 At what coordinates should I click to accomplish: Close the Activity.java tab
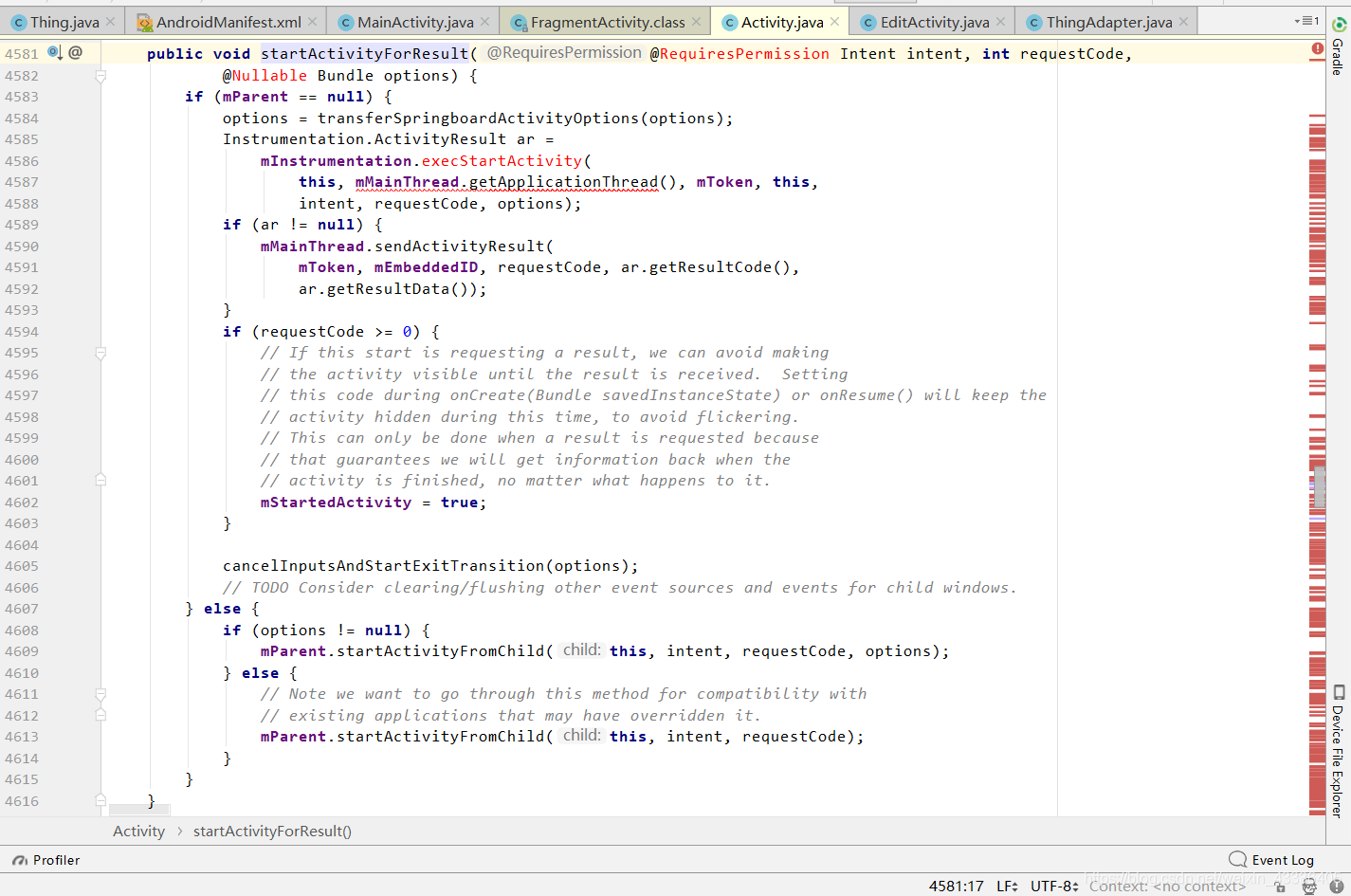tap(834, 22)
